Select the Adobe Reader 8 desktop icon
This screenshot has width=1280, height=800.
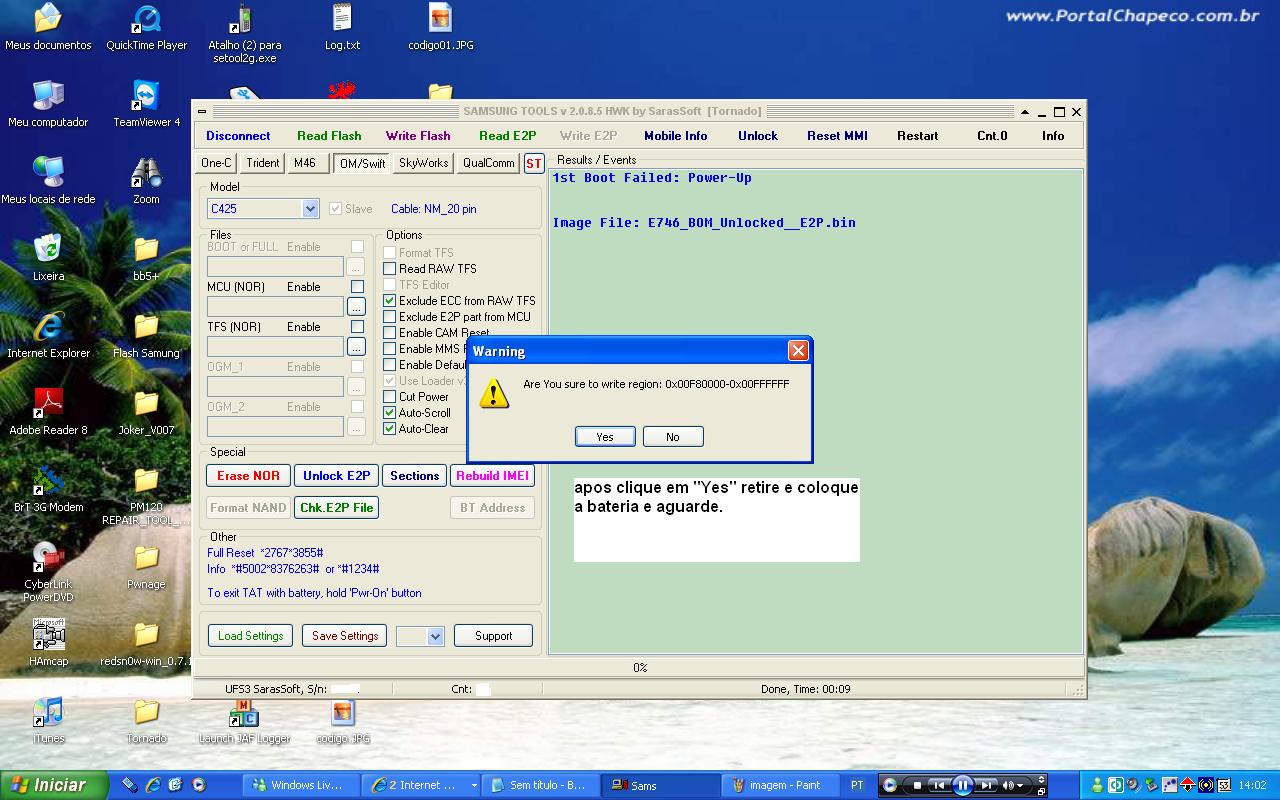pos(48,412)
